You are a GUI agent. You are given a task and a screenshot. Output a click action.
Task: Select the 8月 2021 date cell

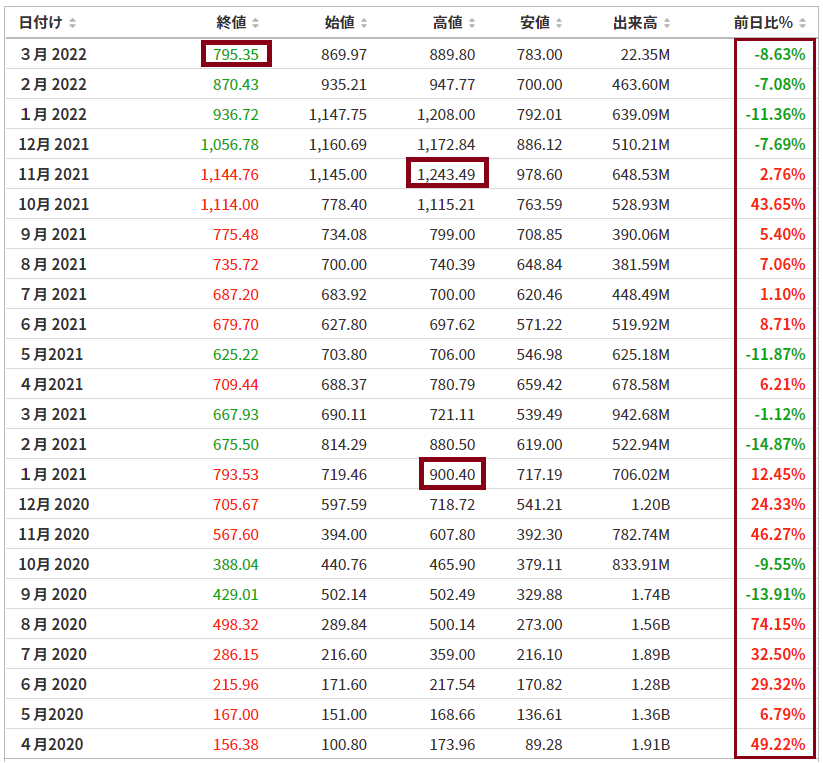54,264
